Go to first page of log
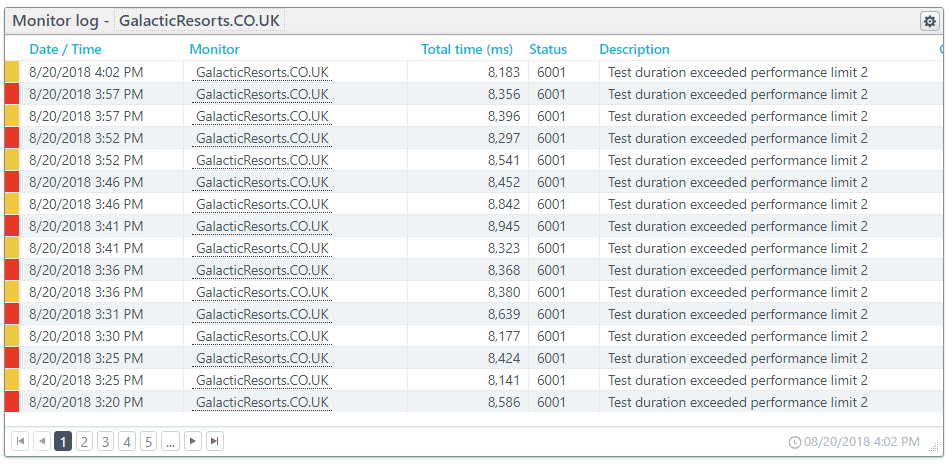The image size is (949, 466). tap(20, 441)
